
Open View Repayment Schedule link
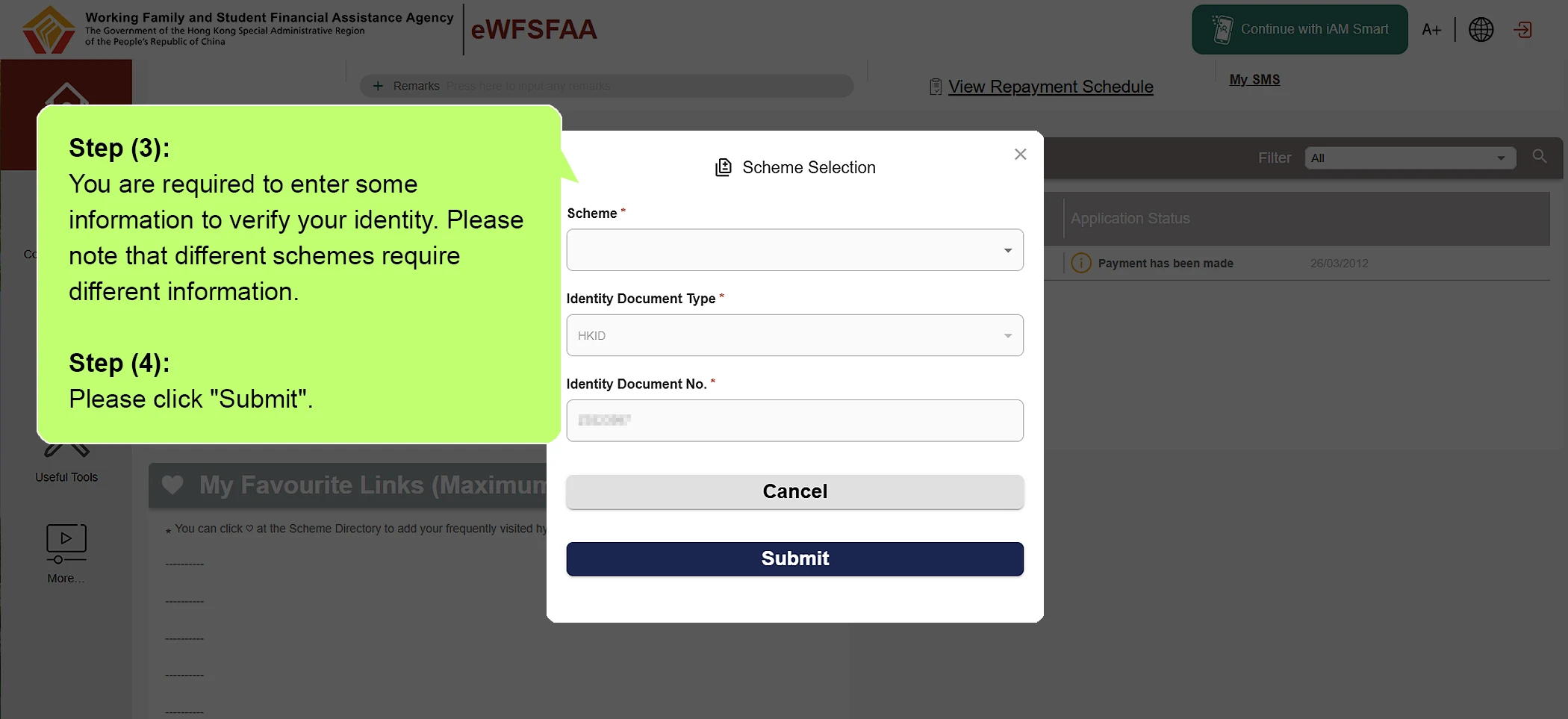tap(1051, 87)
